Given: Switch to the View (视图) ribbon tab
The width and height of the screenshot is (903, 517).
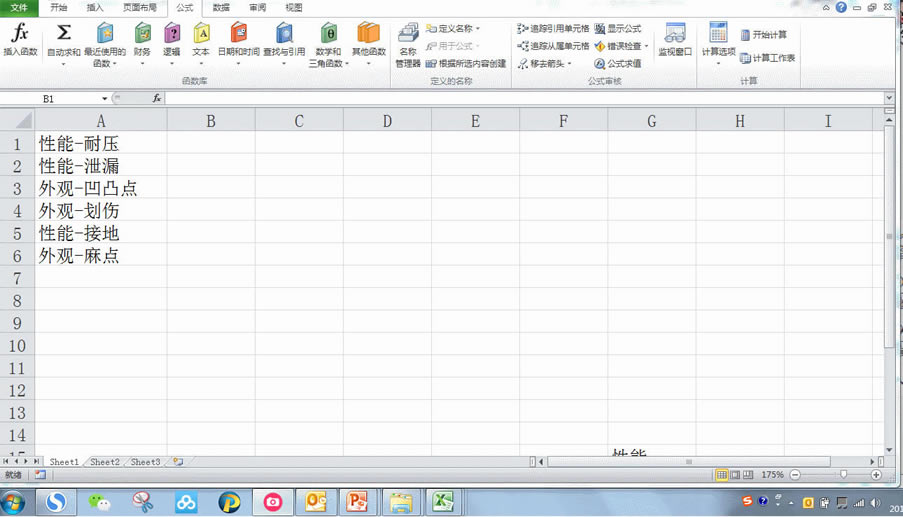Looking at the screenshot, I should tap(294, 7).
